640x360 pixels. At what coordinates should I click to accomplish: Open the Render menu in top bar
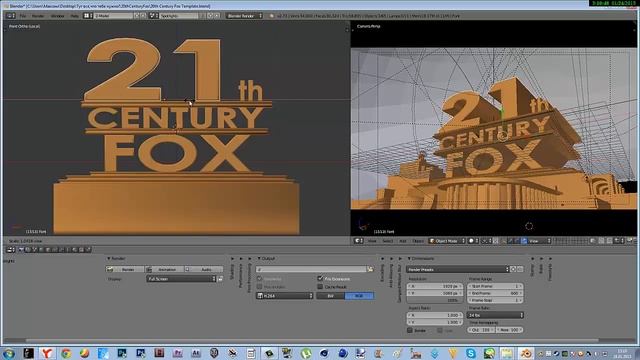(38, 16)
